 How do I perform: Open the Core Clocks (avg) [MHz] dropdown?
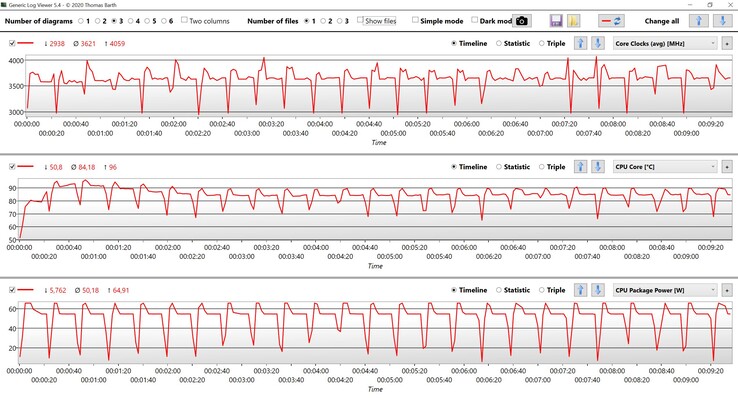pos(664,43)
